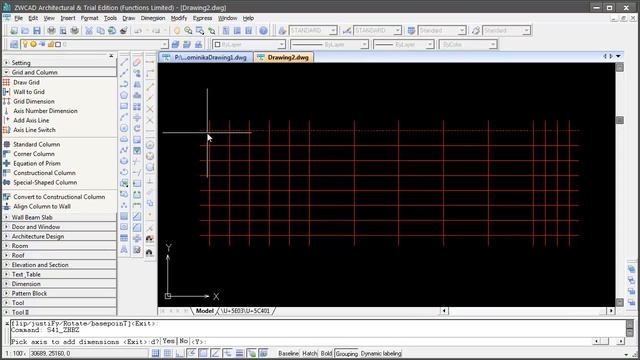Toggle Polar tracking in status bar

[x=191, y=353]
